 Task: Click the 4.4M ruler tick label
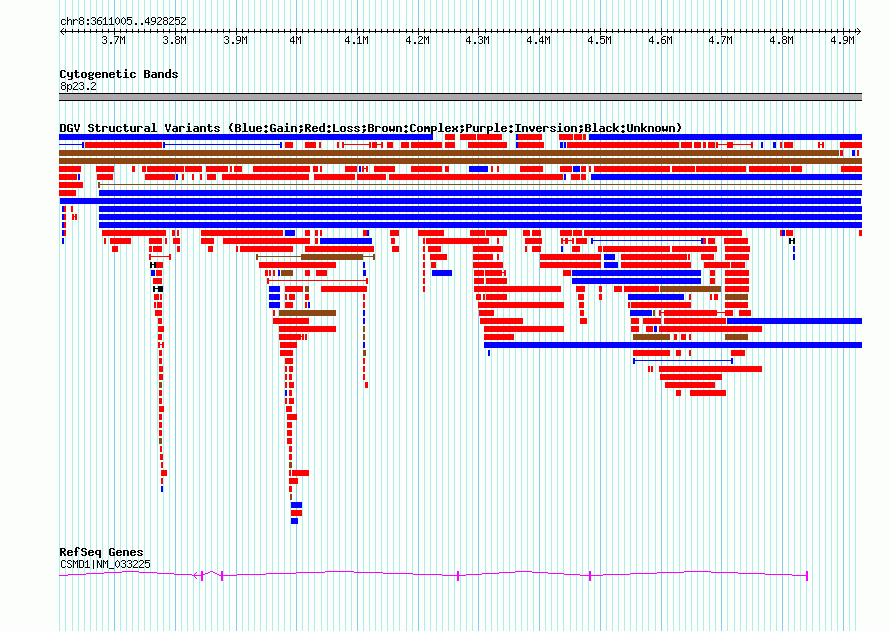point(539,40)
